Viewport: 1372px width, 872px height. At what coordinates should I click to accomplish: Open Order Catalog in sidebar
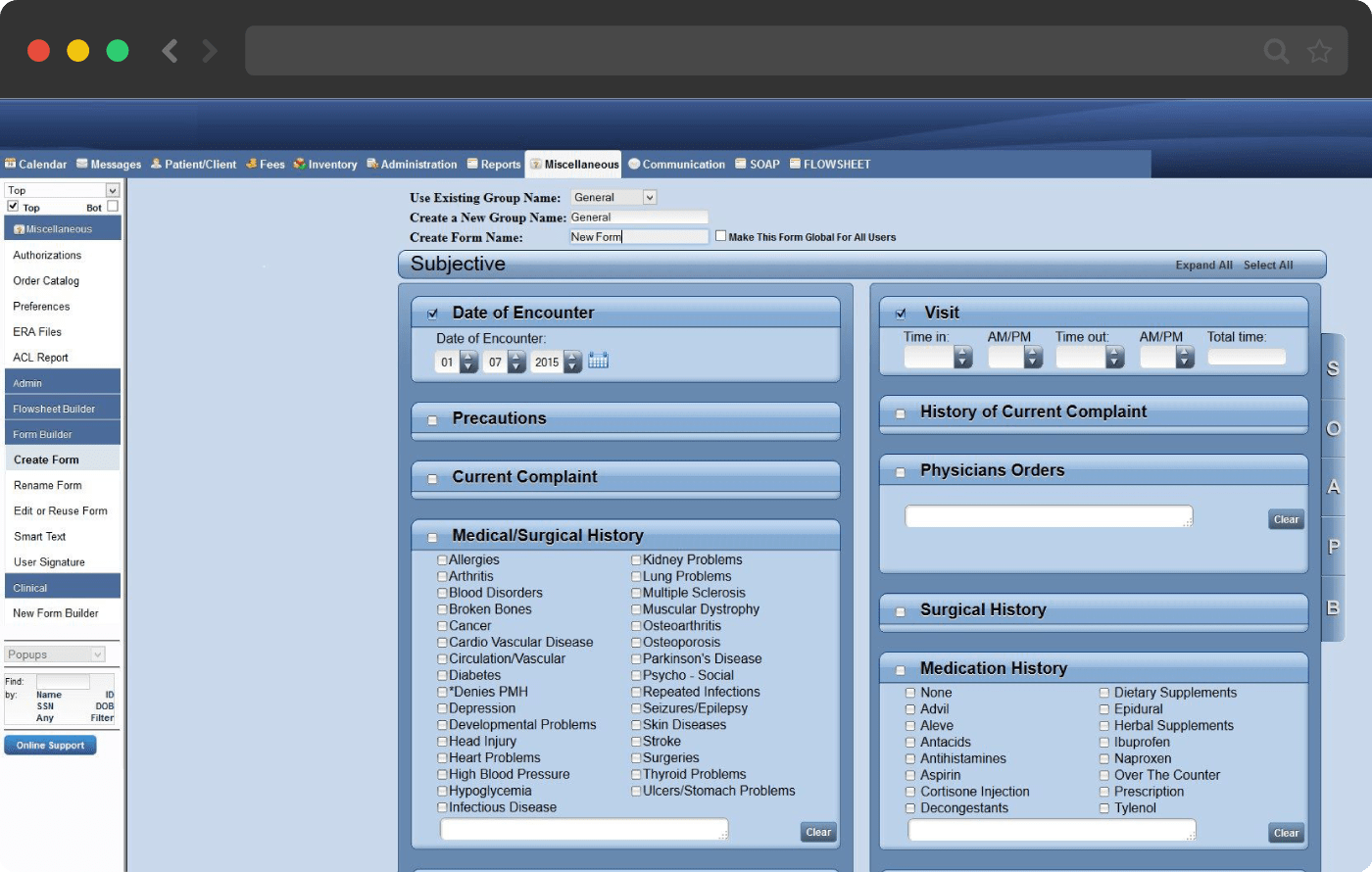click(46, 280)
